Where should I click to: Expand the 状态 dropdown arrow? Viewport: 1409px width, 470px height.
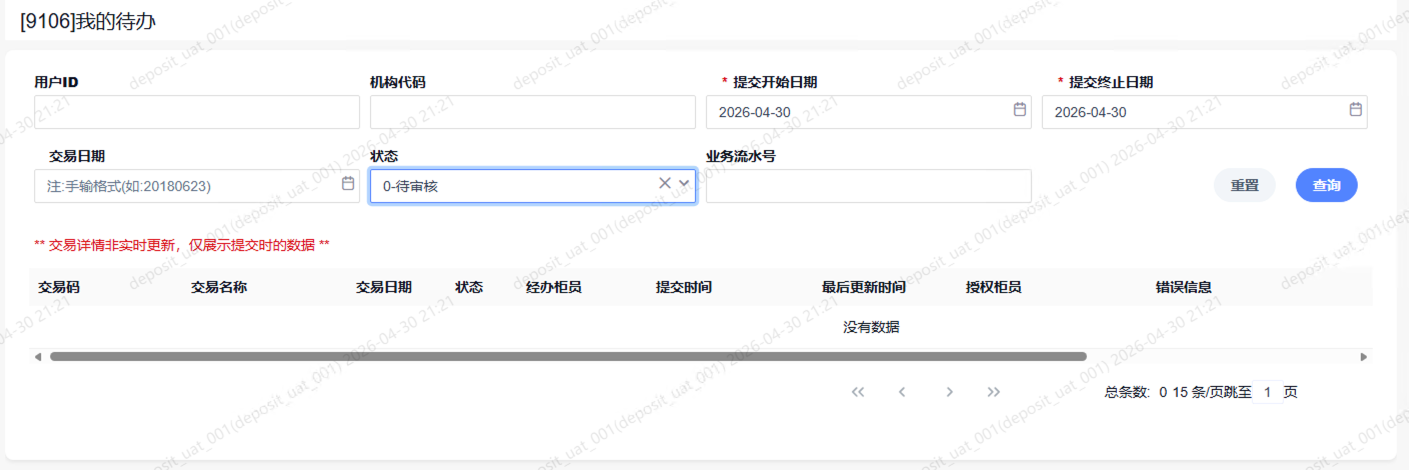point(684,183)
